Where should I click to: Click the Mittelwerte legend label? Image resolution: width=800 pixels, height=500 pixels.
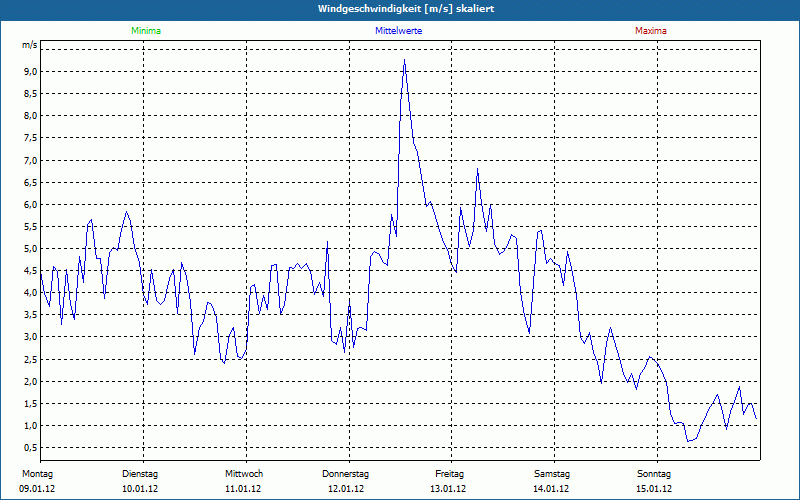(x=398, y=31)
